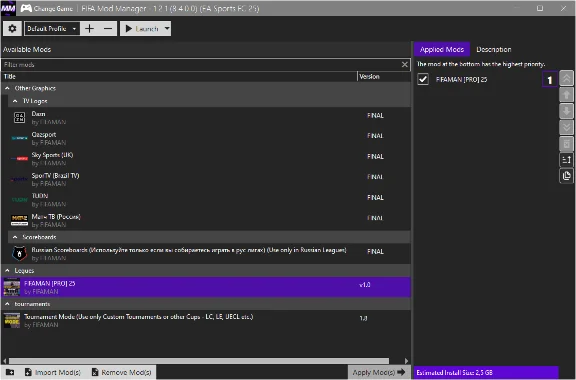Viewport: 576px width, 380px height.
Task: Move applied mod up one position
Action: point(566,95)
